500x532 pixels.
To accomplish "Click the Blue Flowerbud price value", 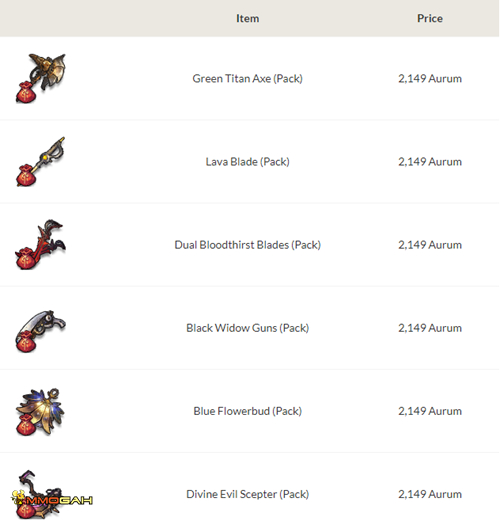I will [430, 411].
